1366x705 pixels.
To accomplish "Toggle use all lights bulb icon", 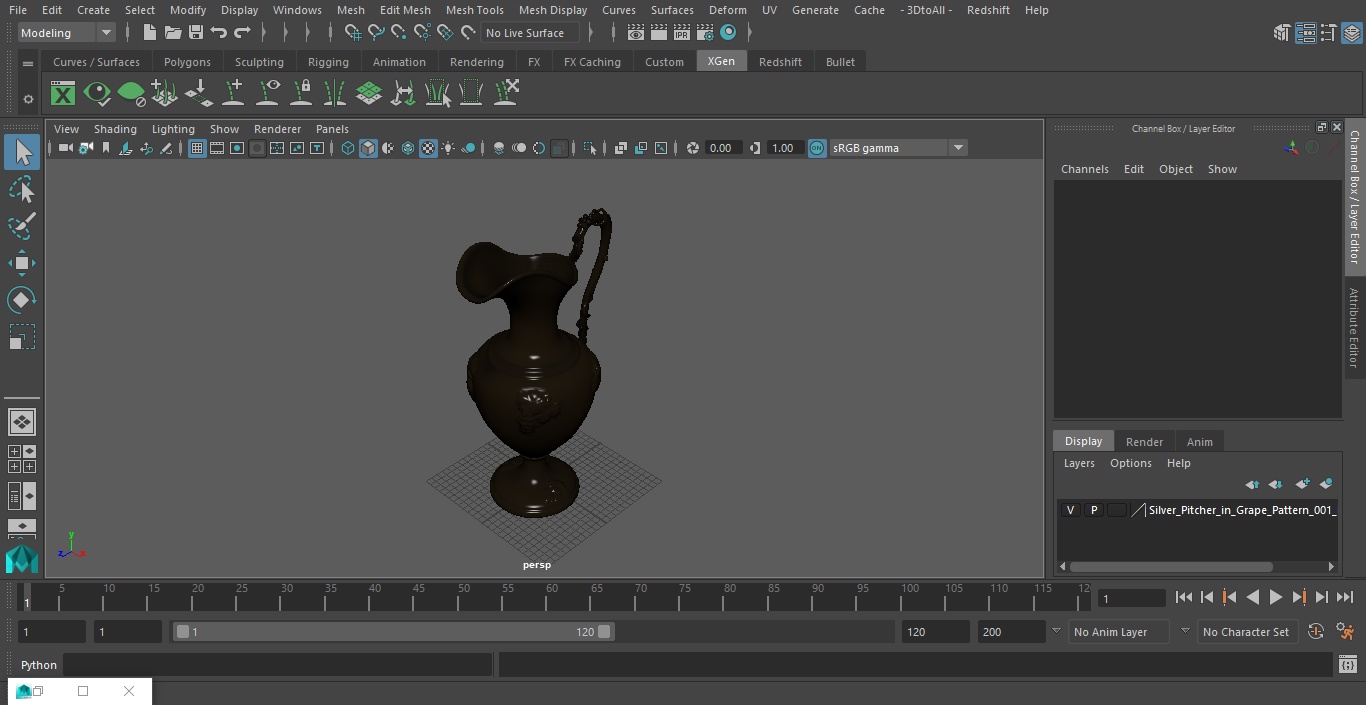I will click(448, 148).
